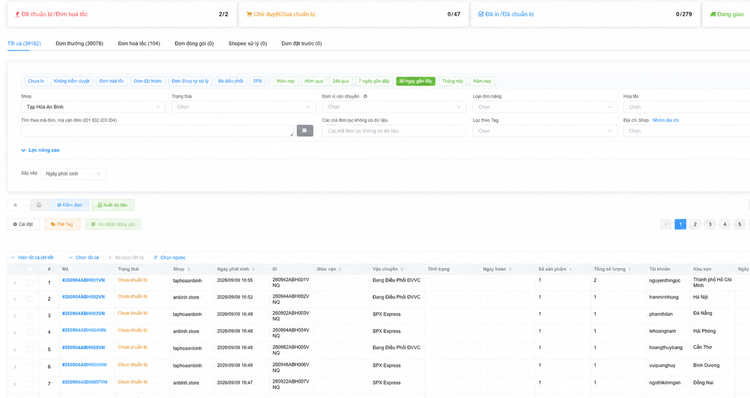The width and height of the screenshot is (750, 398).
Task: Click the Thẻ Tag tag button
Action: pyautogui.click(x=62, y=224)
